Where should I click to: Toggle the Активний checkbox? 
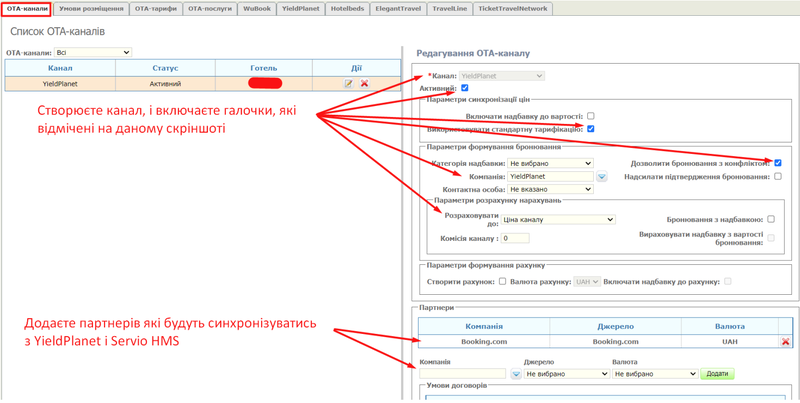[x=464, y=88]
